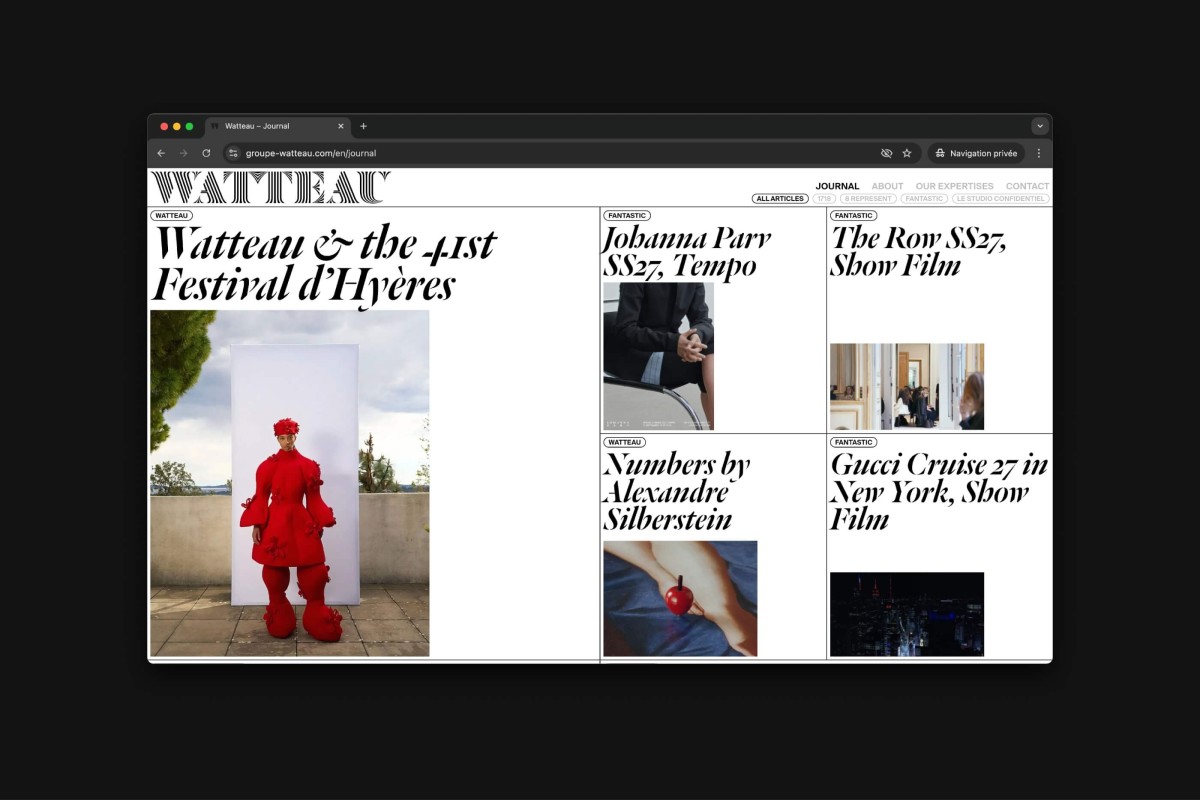Click the Johanna Parv seated figure thumbnail
The width and height of the screenshot is (1200, 800).
(659, 356)
